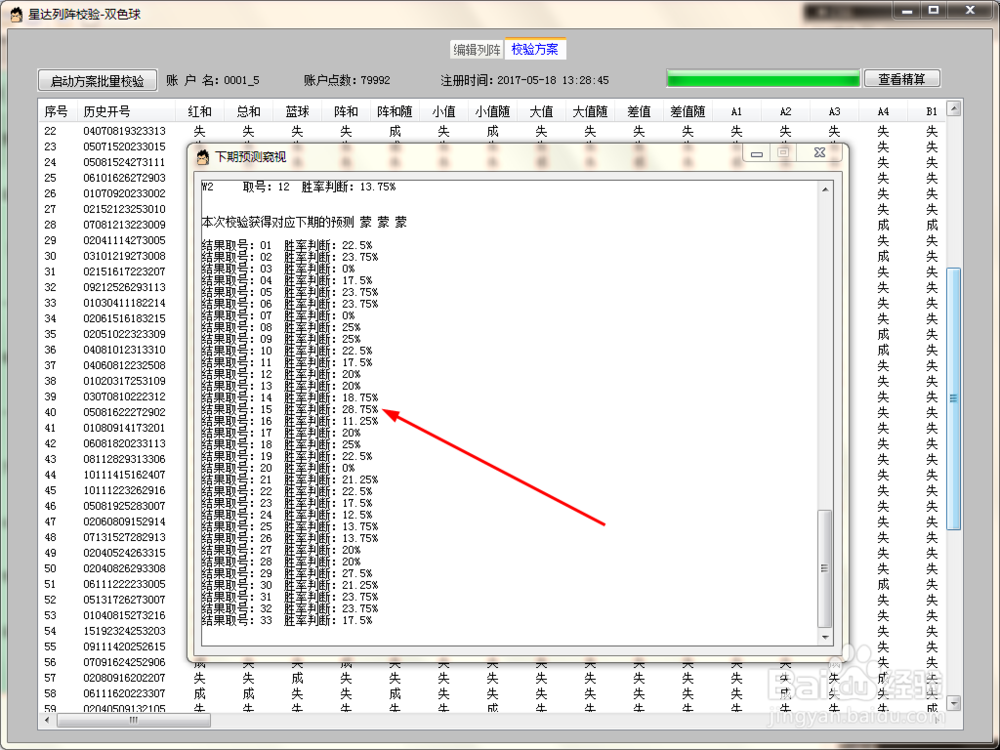Click the 结果取号 08 line 25%
This screenshot has height=750, width=1000.
(x=281, y=328)
